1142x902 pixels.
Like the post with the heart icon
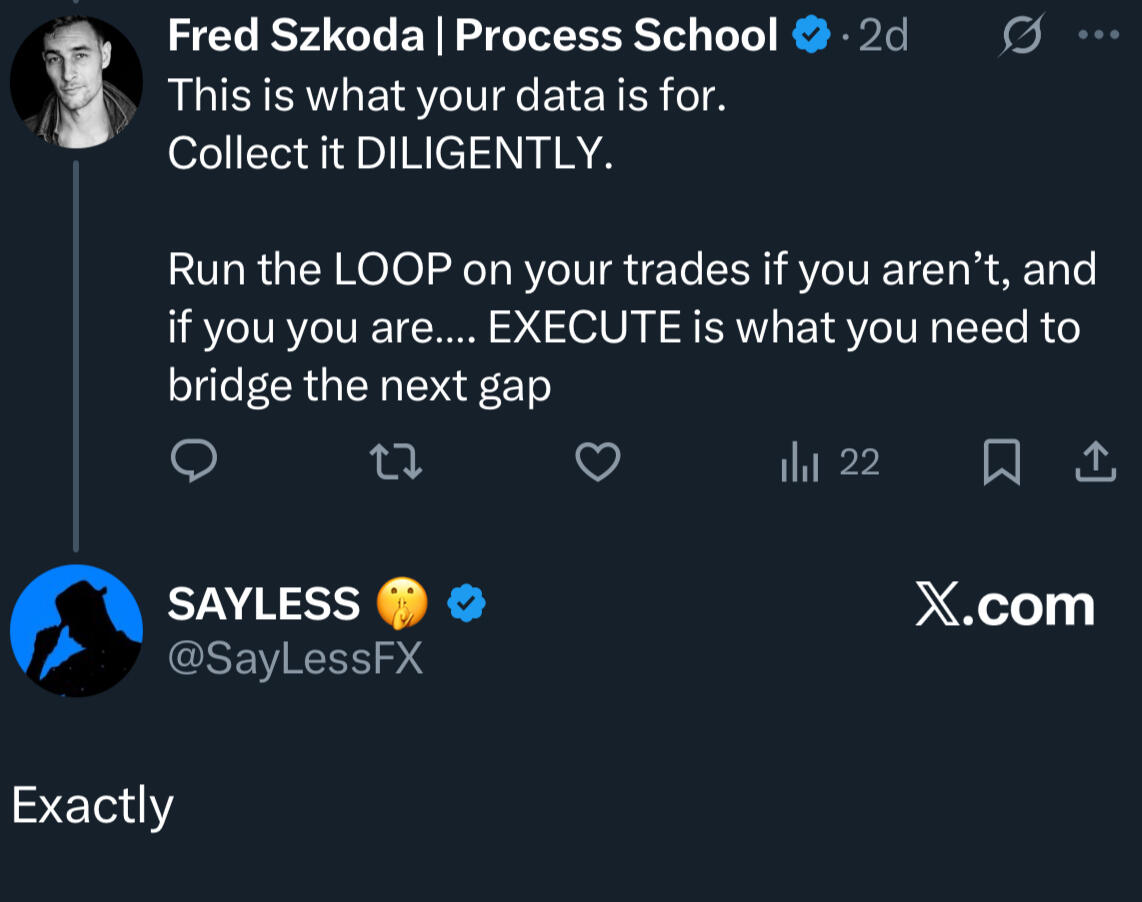click(598, 463)
